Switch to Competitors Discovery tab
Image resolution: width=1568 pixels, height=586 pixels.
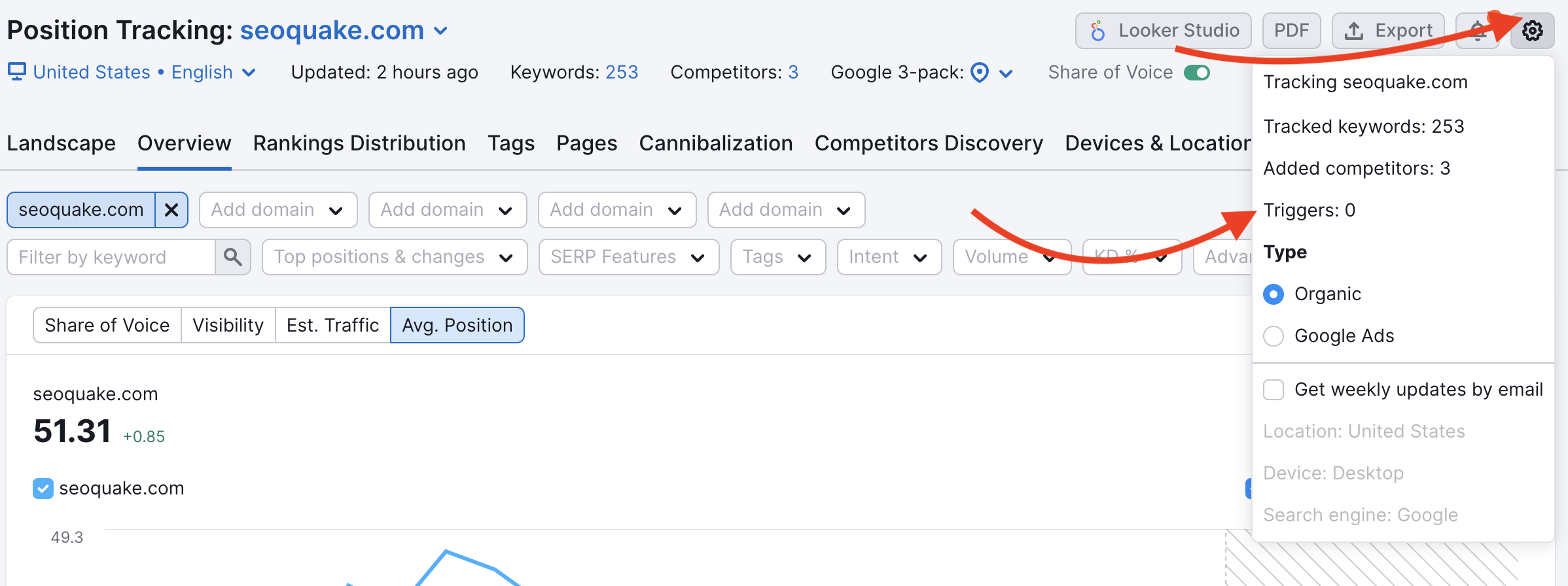click(x=929, y=143)
